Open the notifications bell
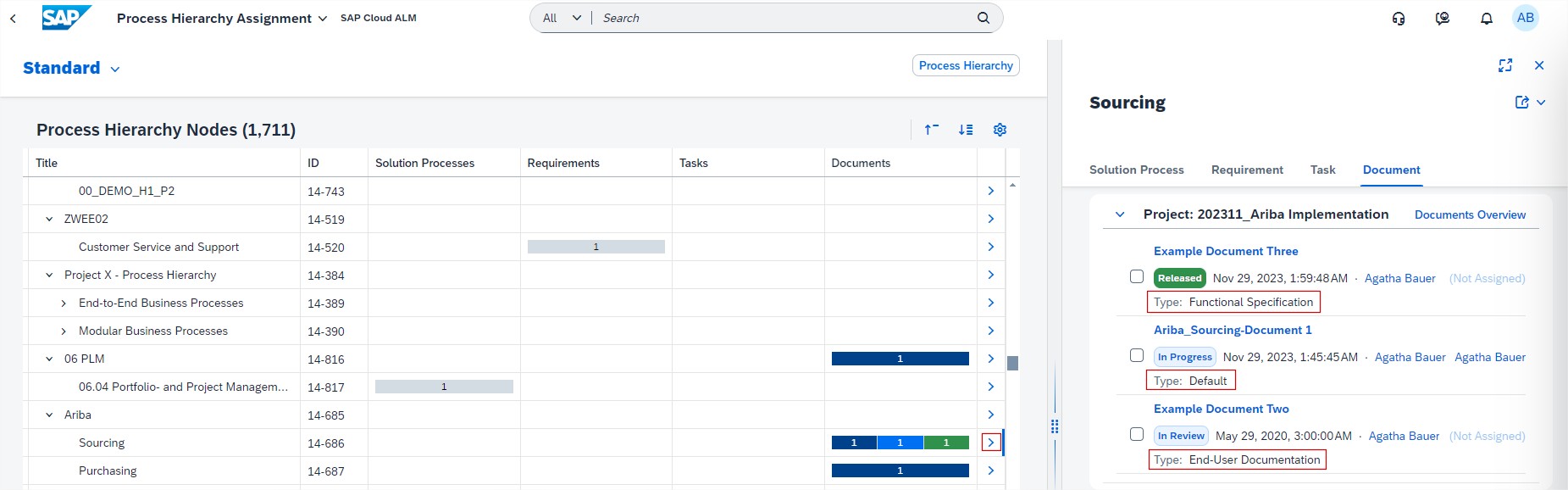Viewport: 1568px width, 490px height. coord(1487,18)
